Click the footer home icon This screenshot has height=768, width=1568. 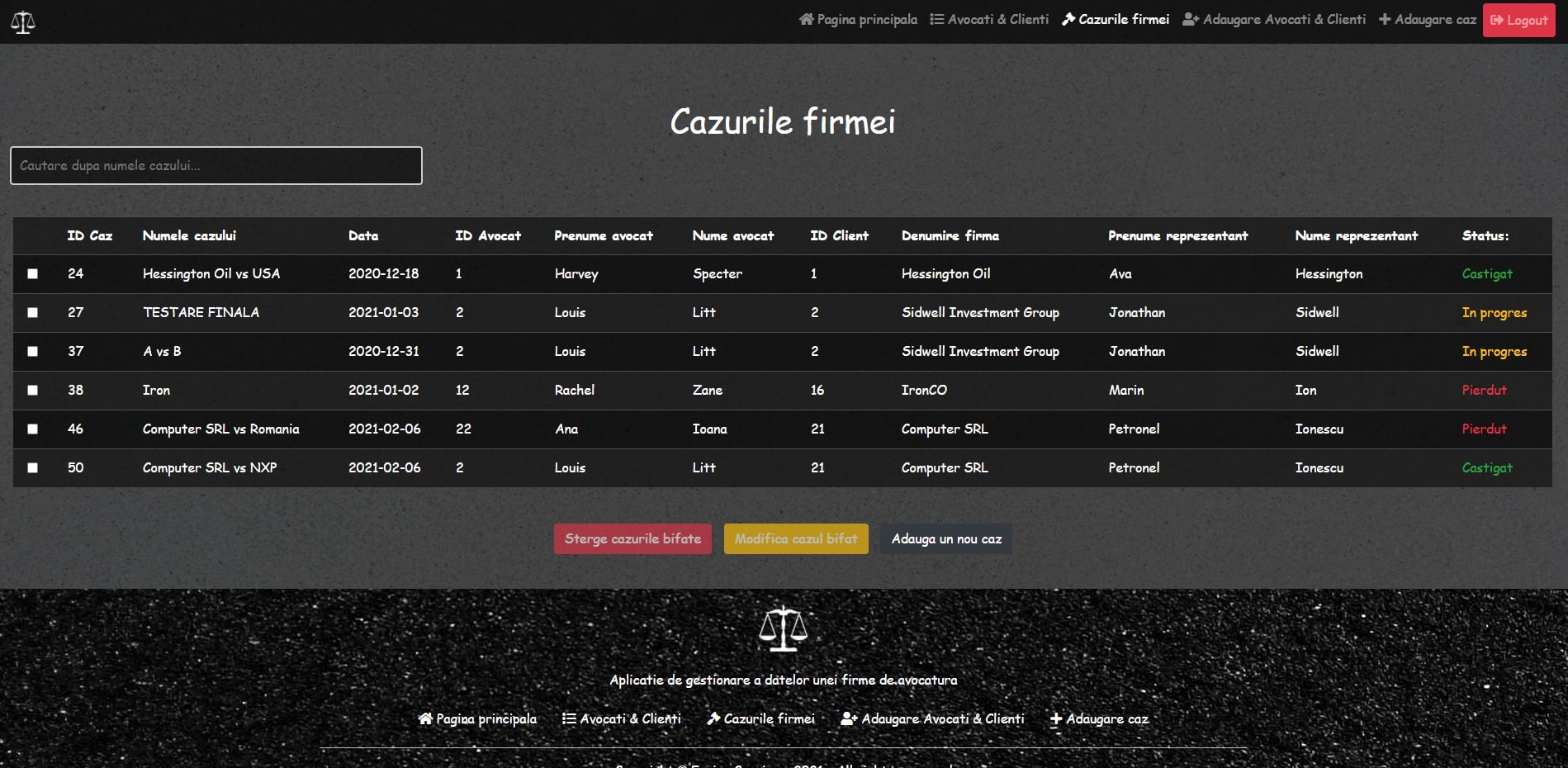pos(425,718)
